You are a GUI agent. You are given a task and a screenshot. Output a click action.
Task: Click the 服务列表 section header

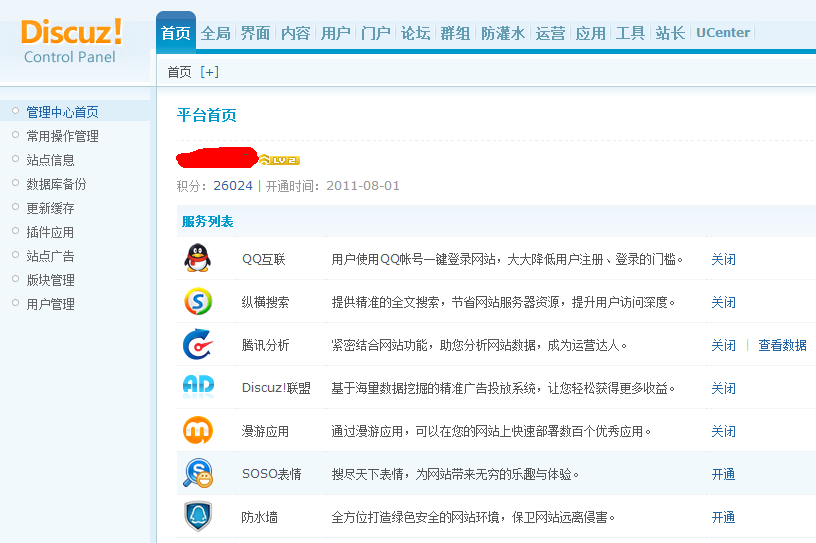pos(208,221)
